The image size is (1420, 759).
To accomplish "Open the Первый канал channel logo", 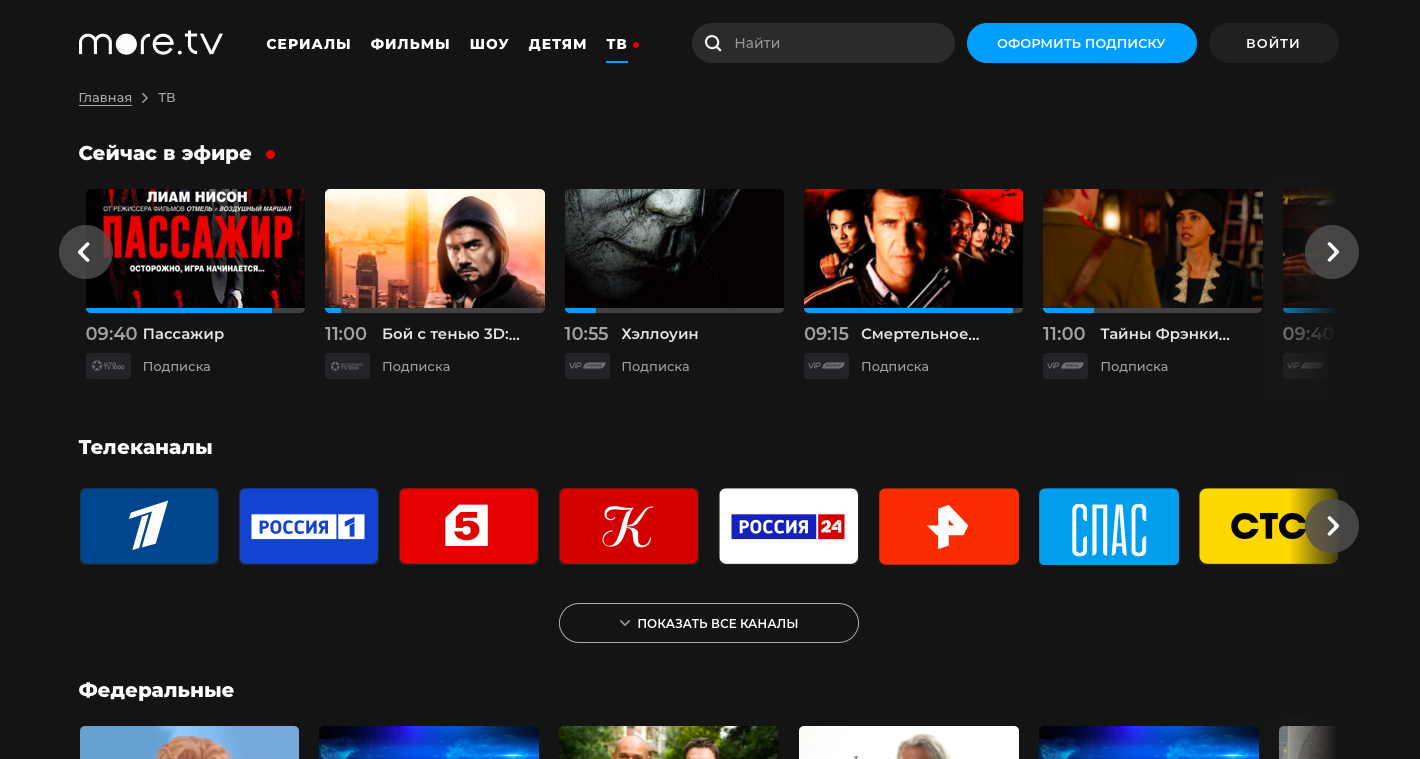I will coord(149,526).
